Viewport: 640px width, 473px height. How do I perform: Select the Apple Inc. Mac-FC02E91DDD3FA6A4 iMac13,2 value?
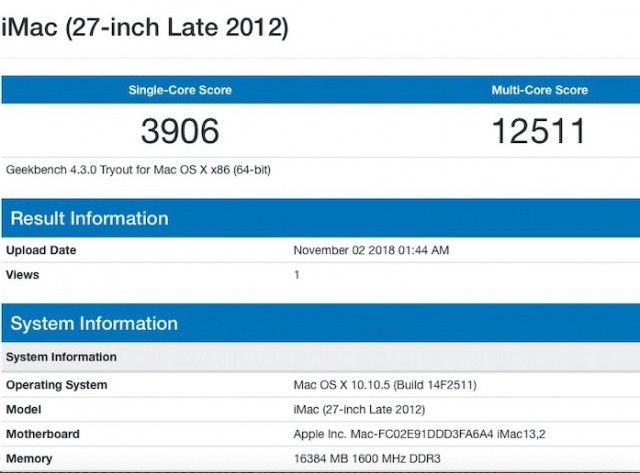[x=419, y=434]
